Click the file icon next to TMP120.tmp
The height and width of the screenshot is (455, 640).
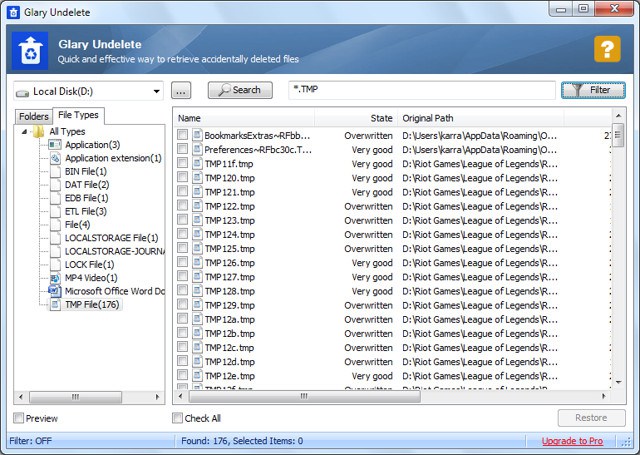pyautogui.click(x=198, y=178)
